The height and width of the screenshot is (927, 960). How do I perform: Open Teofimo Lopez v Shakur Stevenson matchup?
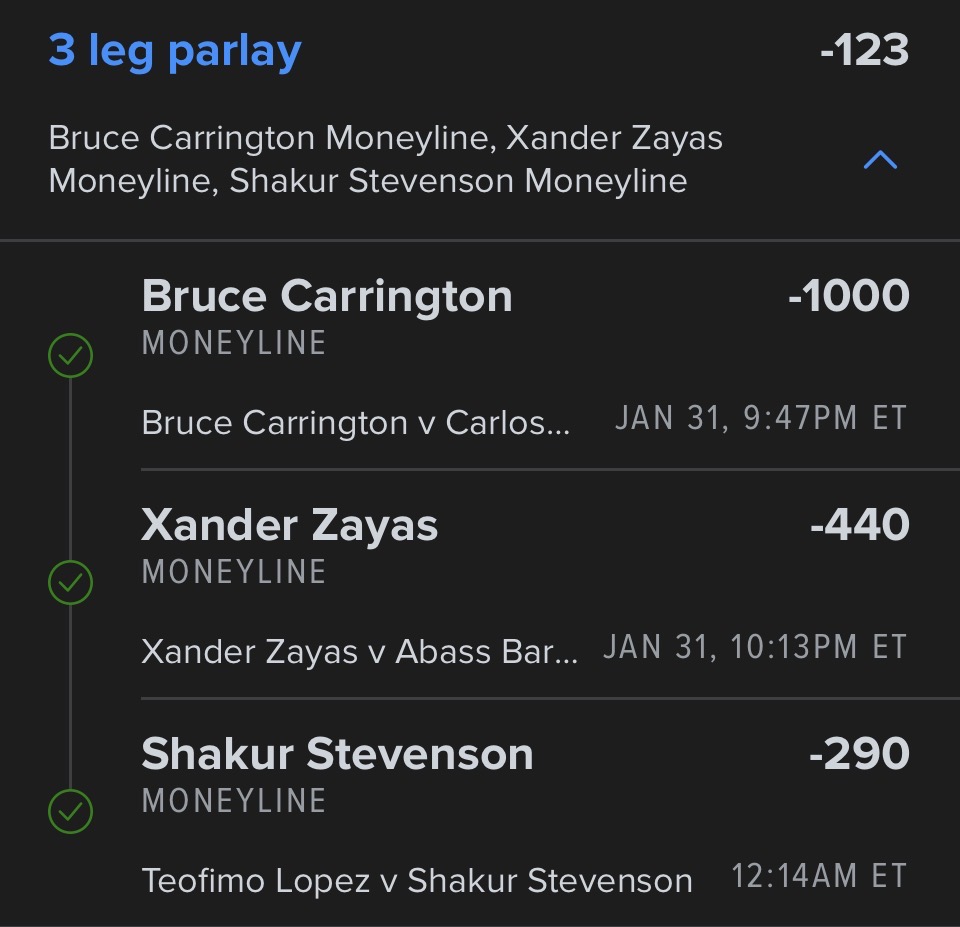[x=417, y=881]
